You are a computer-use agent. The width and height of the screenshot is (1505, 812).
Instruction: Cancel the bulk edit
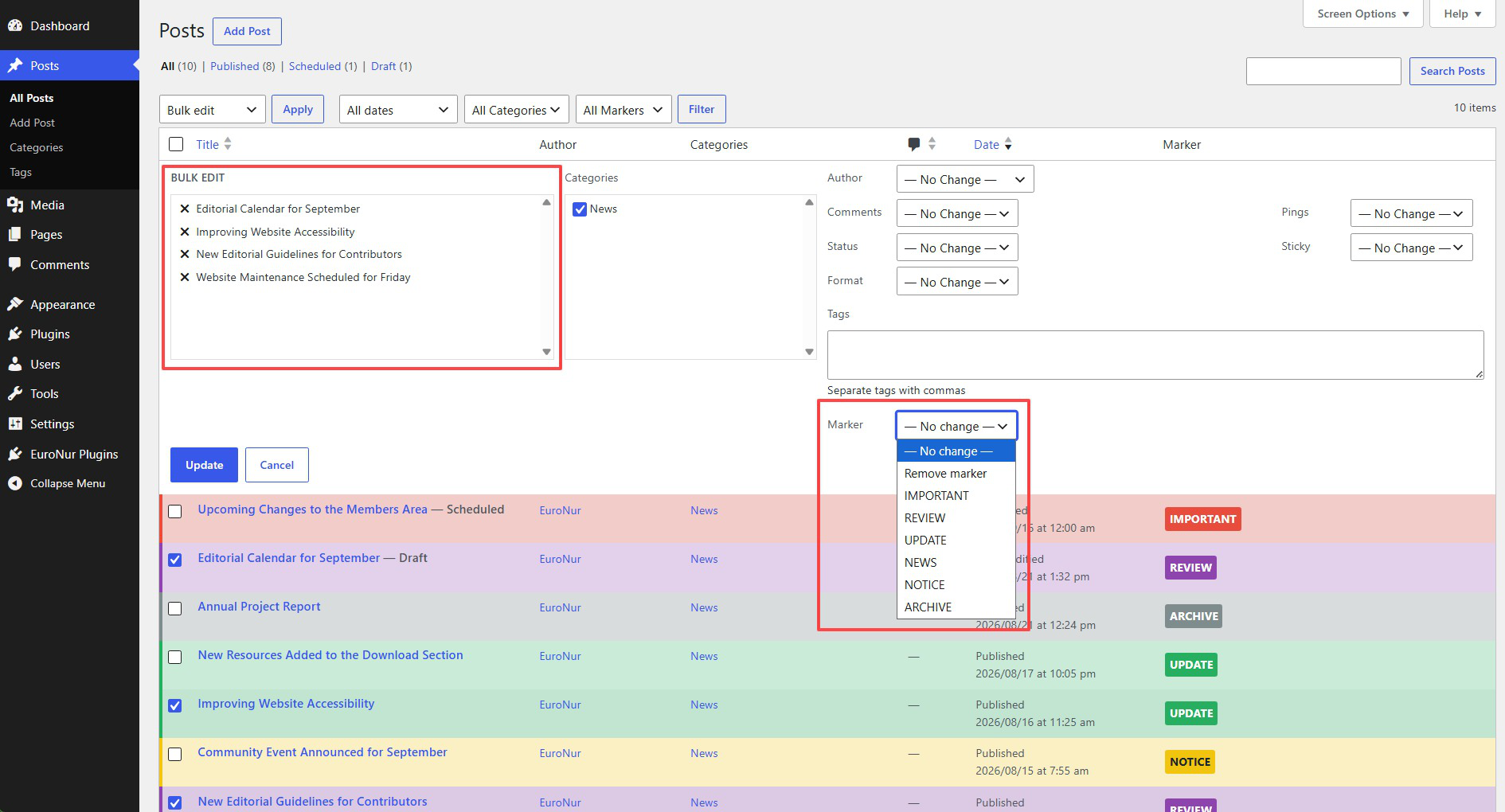(x=277, y=465)
